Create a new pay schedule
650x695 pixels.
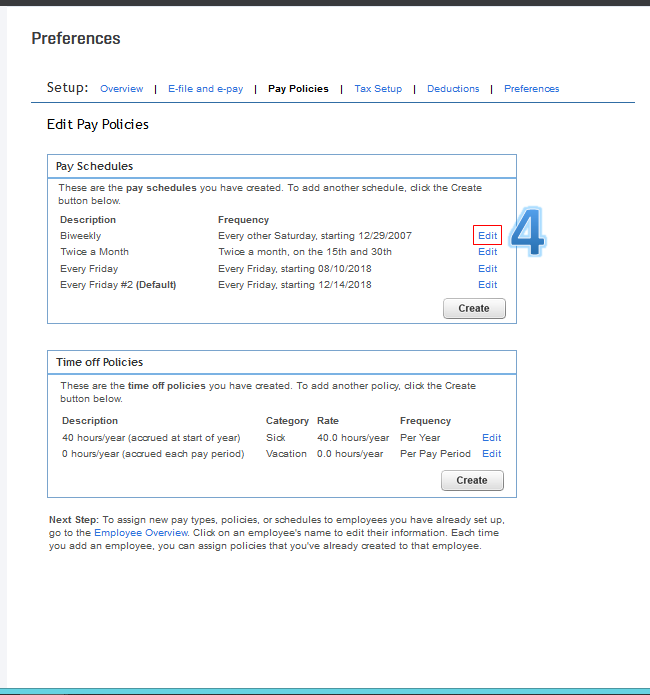coord(474,308)
